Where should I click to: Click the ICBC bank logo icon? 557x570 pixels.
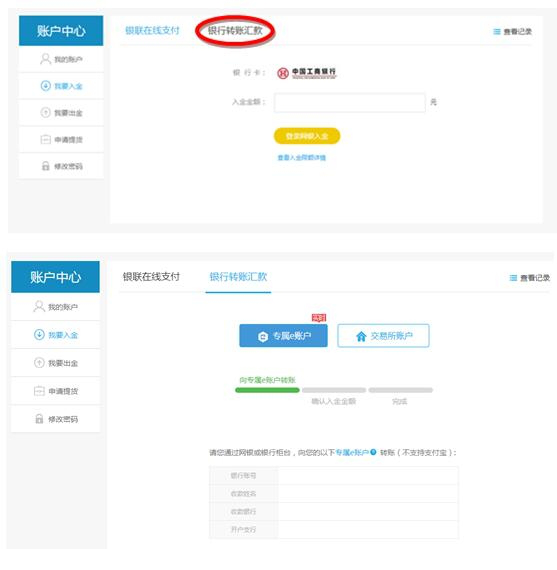(x=283, y=73)
